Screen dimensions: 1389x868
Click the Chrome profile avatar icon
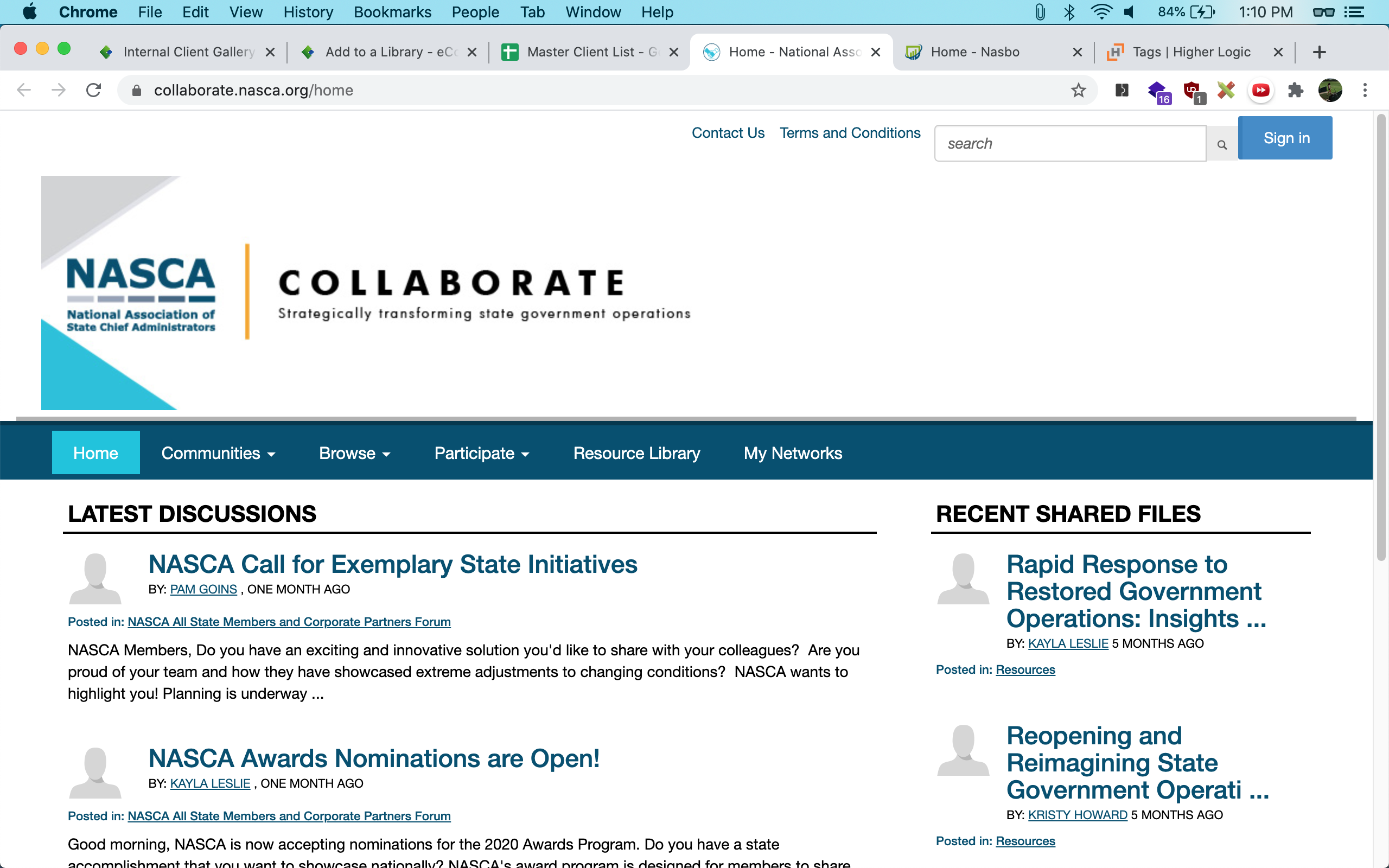pyautogui.click(x=1330, y=90)
